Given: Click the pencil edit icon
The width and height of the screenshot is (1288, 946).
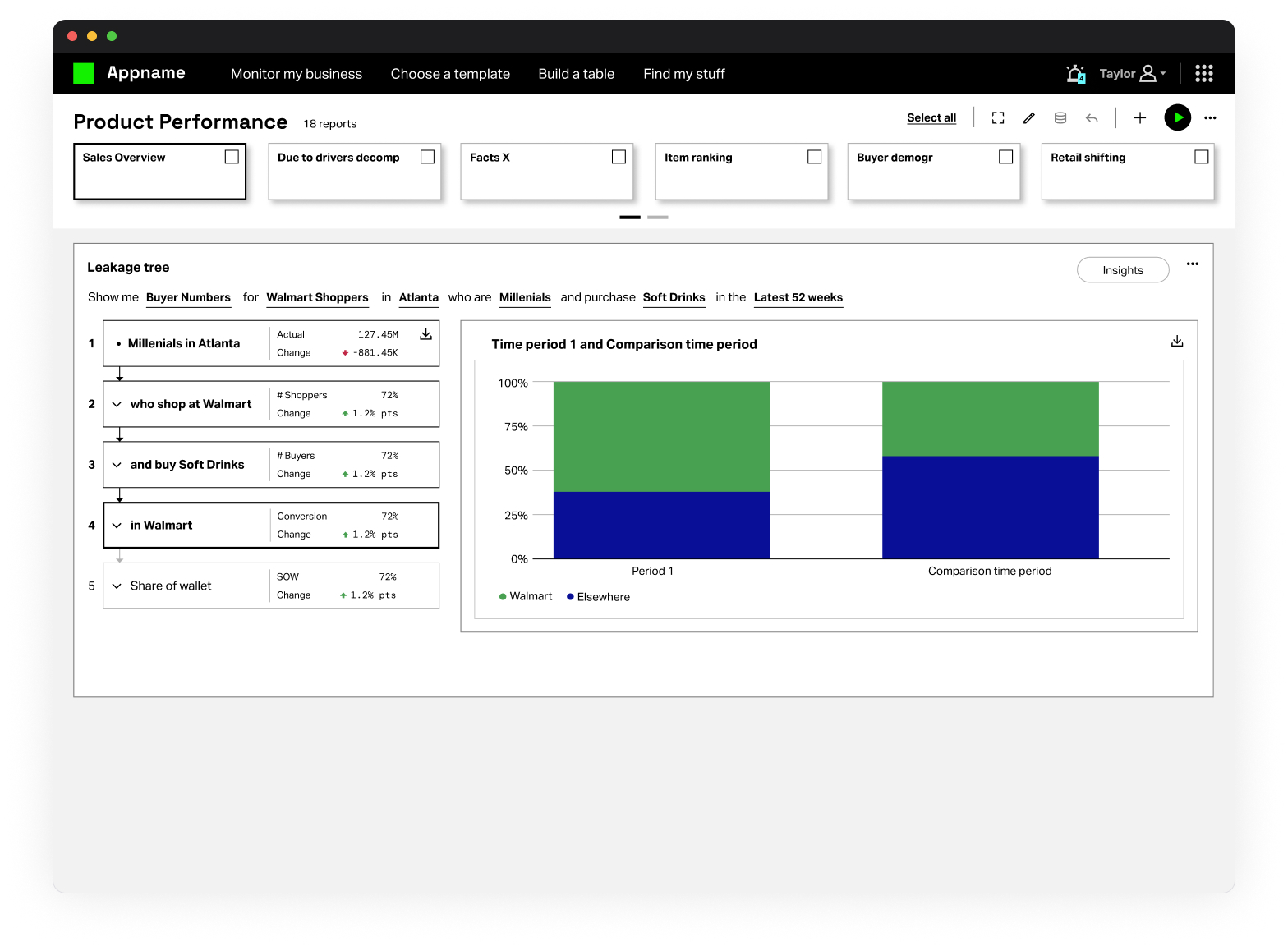Looking at the screenshot, I should (1028, 118).
